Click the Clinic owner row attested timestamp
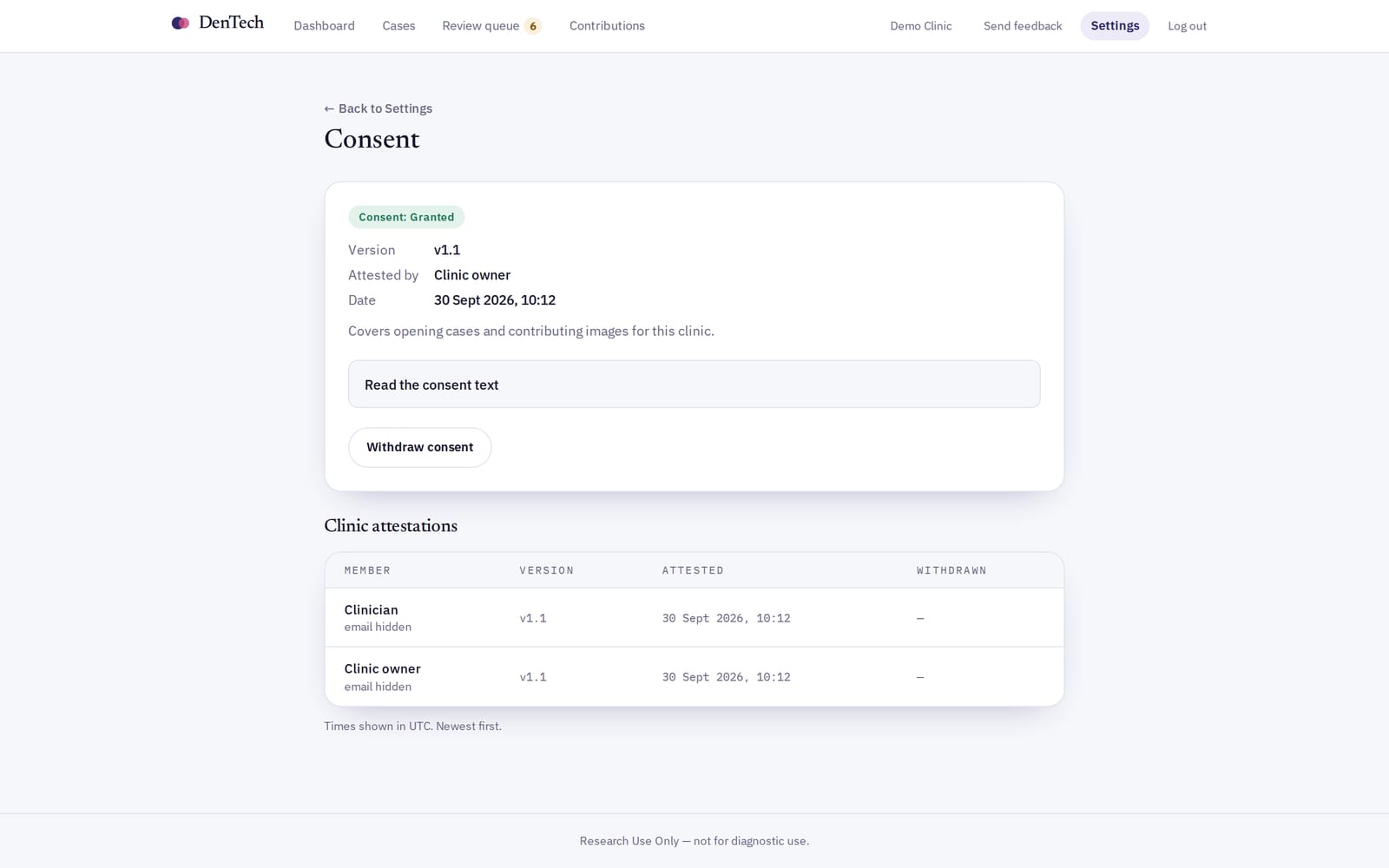1389x868 pixels. coord(727,677)
